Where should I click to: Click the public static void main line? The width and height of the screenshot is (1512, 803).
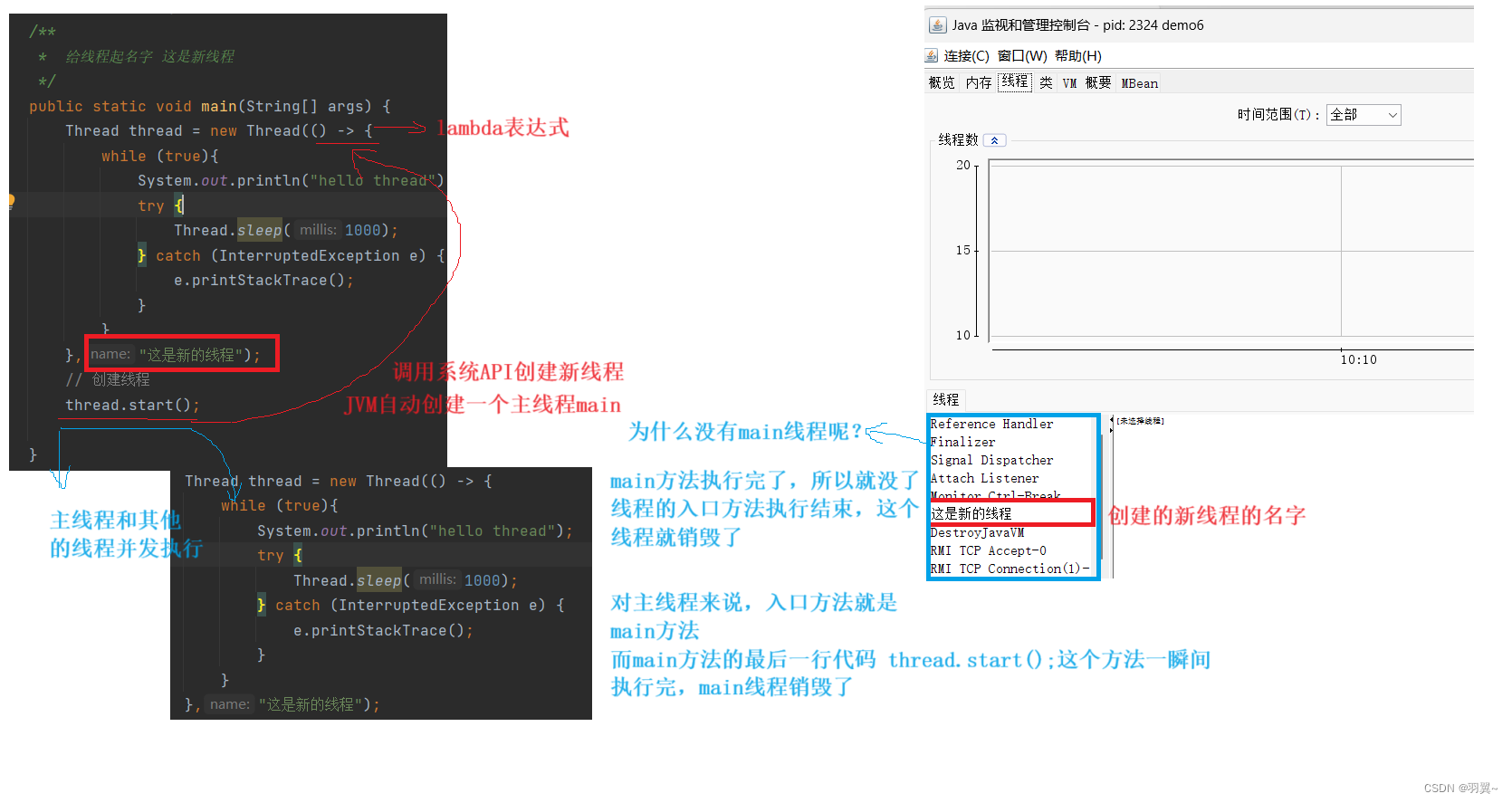[210, 106]
